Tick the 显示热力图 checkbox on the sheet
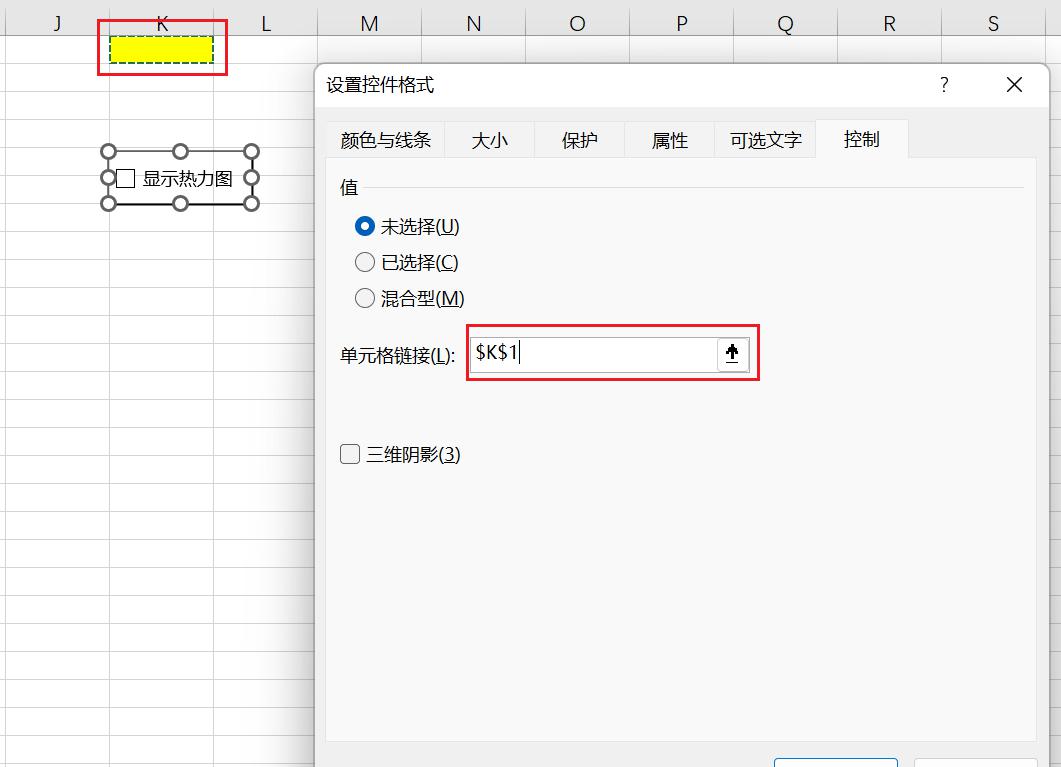The width and height of the screenshot is (1061, 767). [126, 179]
